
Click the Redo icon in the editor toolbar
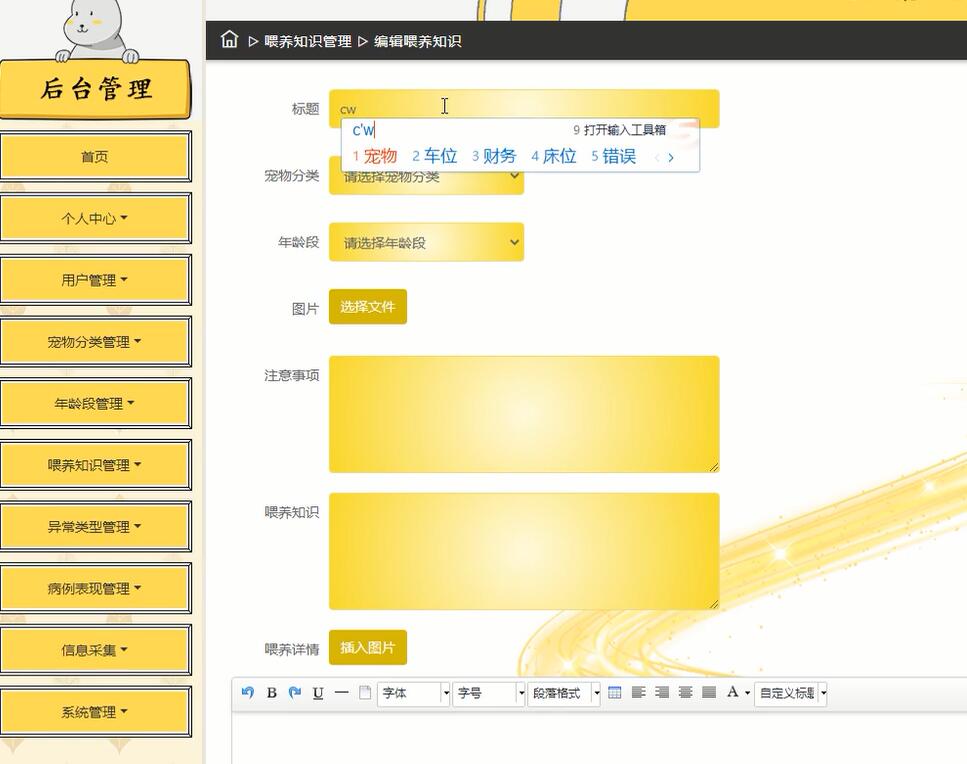point(294,693)
